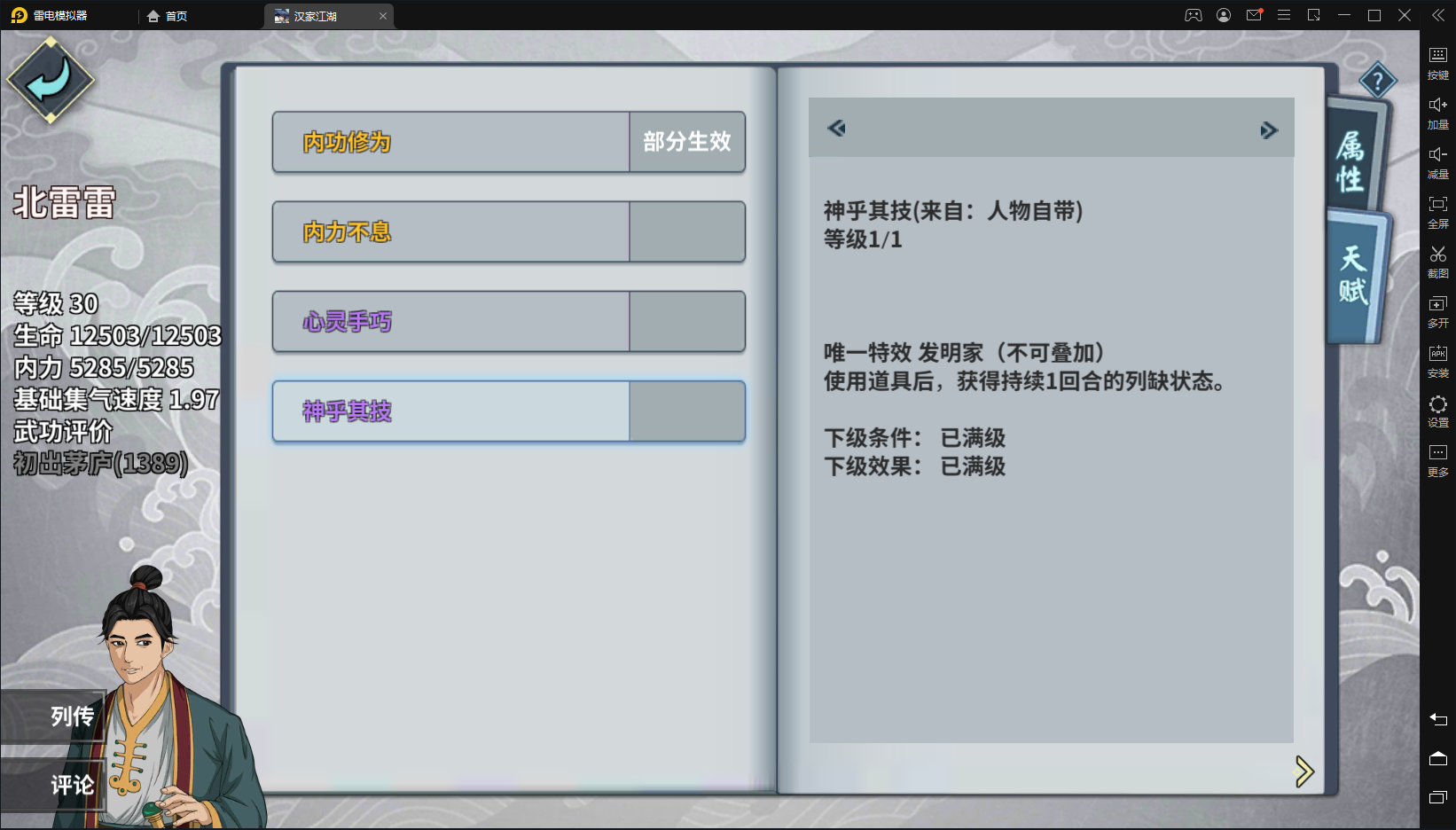Click the 等级1/1 skill level text
1456x830 pixels.
[863, 239]
